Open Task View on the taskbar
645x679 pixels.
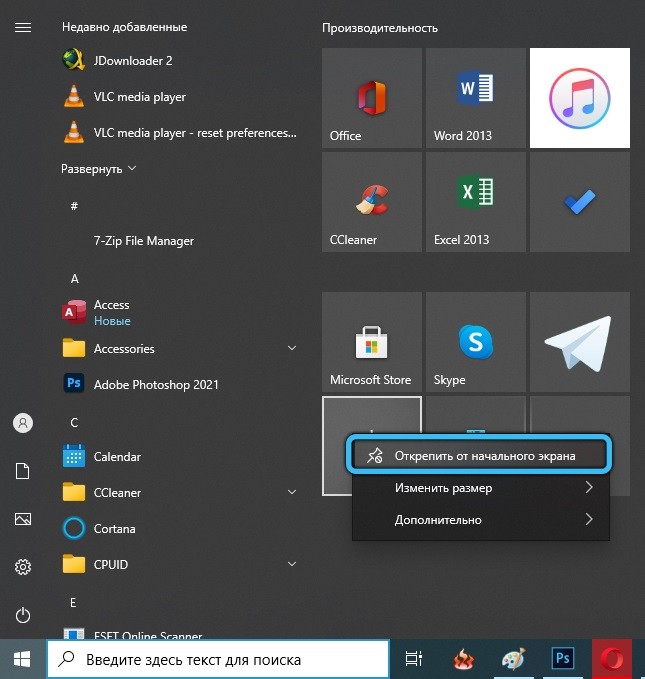414,659
